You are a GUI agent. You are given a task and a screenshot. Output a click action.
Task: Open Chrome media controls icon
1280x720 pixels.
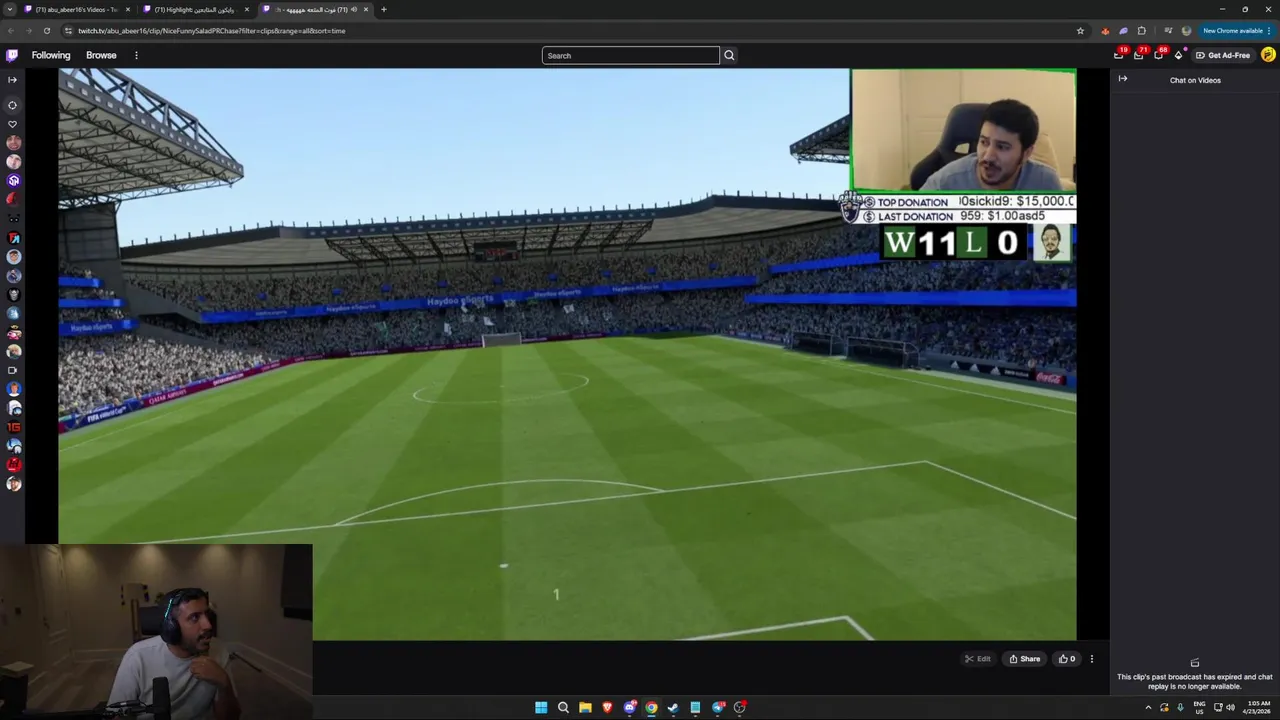1168,31
